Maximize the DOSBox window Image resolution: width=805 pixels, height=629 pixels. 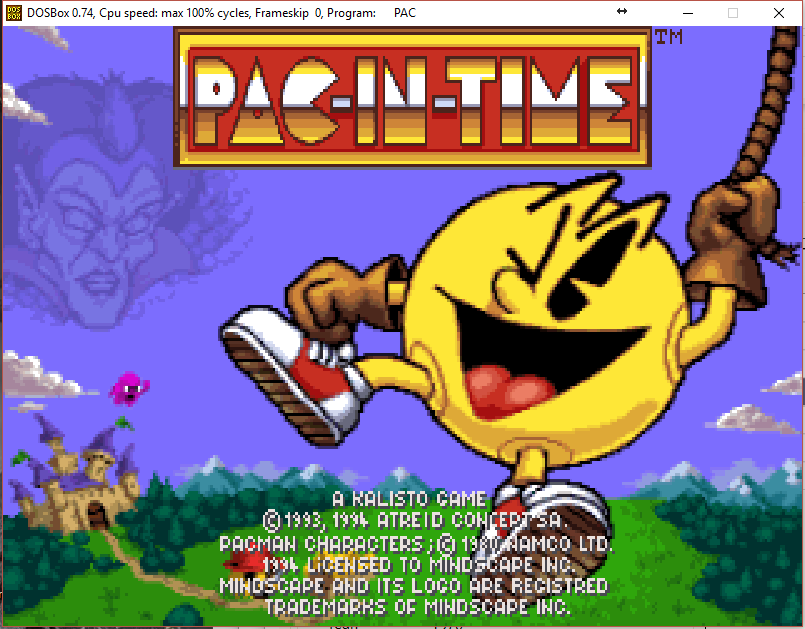tap(733, 13)
